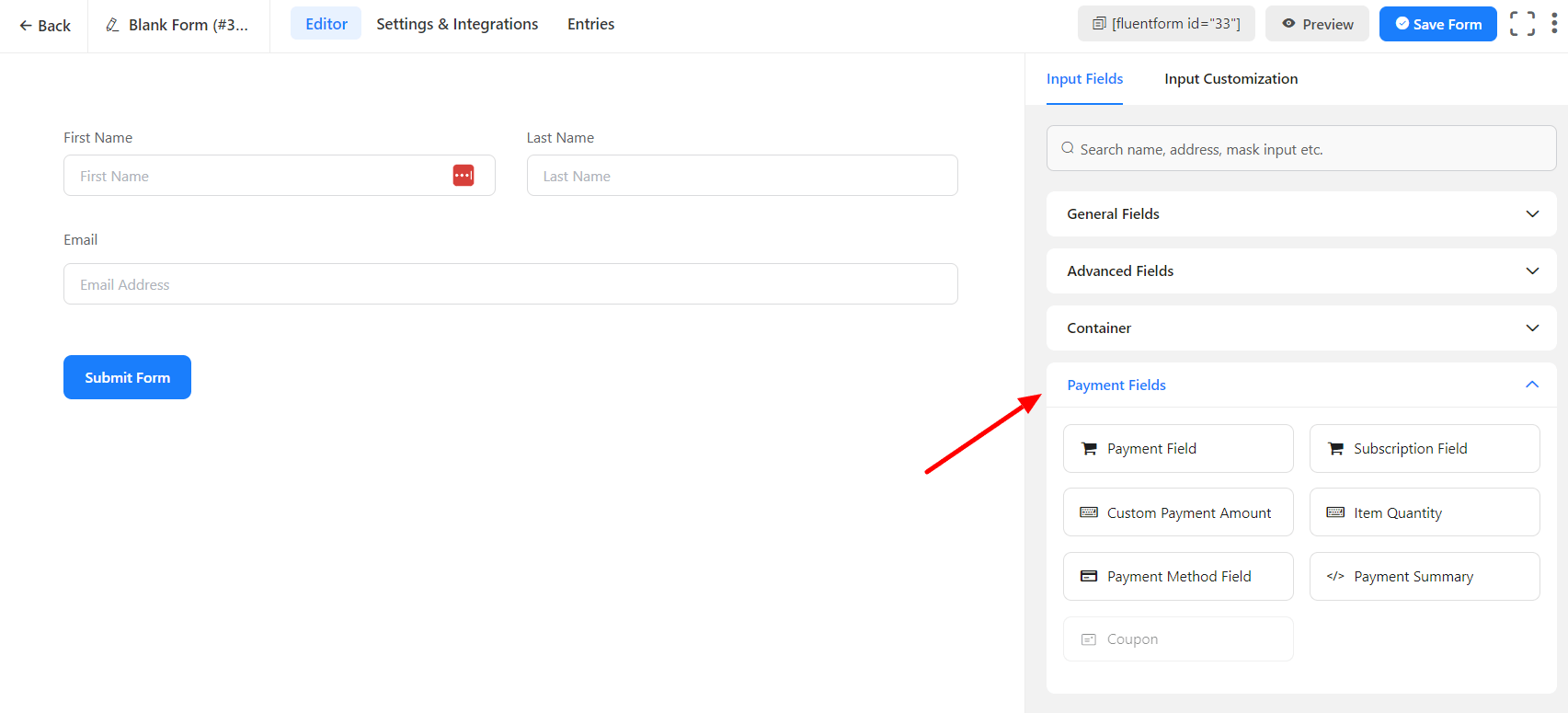This screenshot has width=1568, height=713.
Task: Open Settings & Integrations tab
Action: (457, 24)
